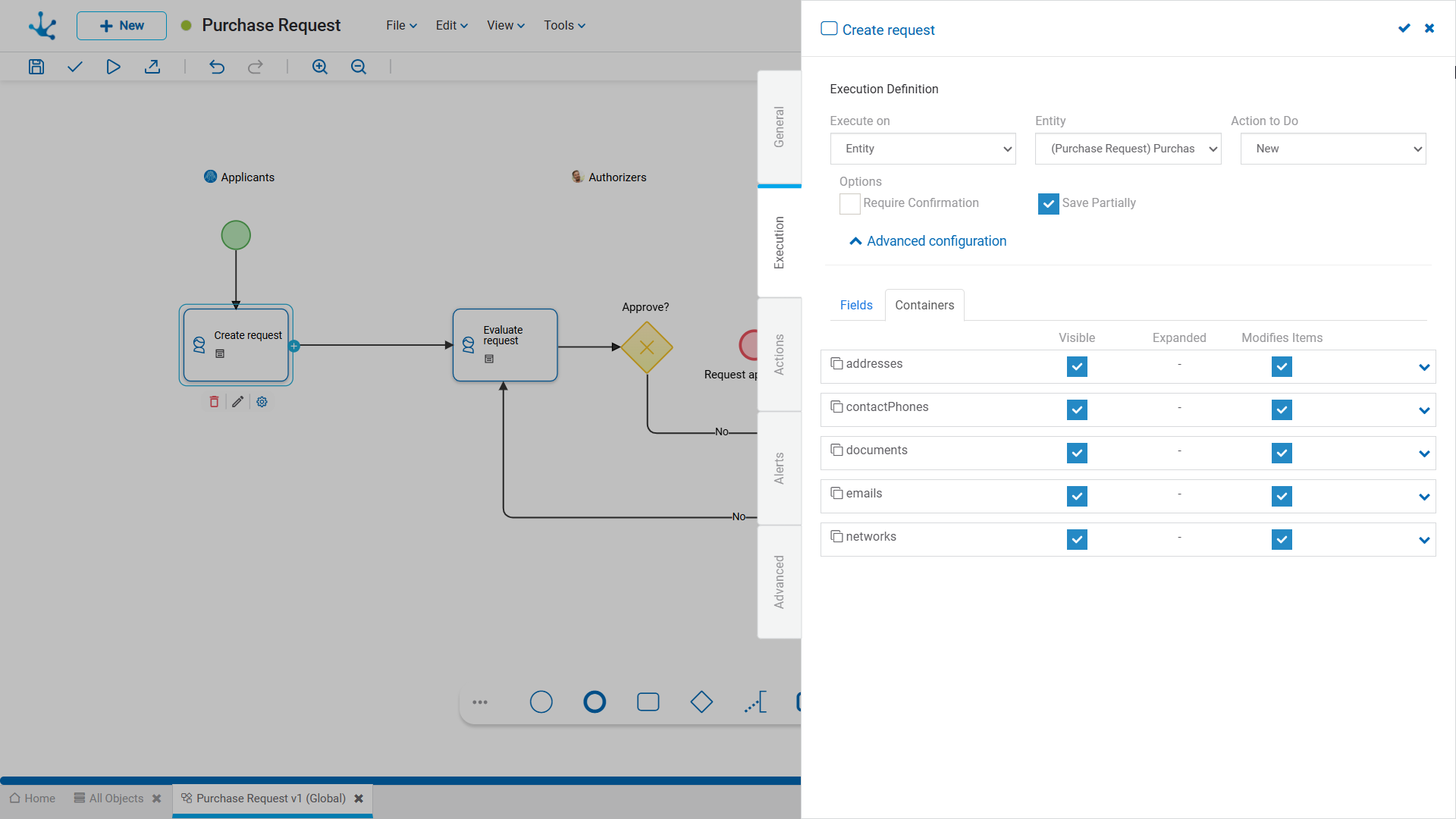Open the Entity dropdown showing Purchase Request
The image size is (1456, 819).
point(1128,149)
